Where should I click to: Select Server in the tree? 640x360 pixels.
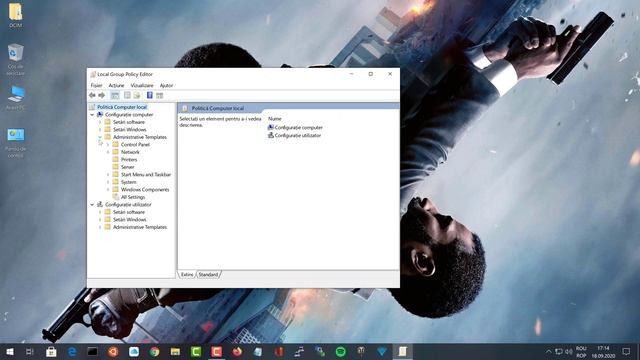point(127,167)
